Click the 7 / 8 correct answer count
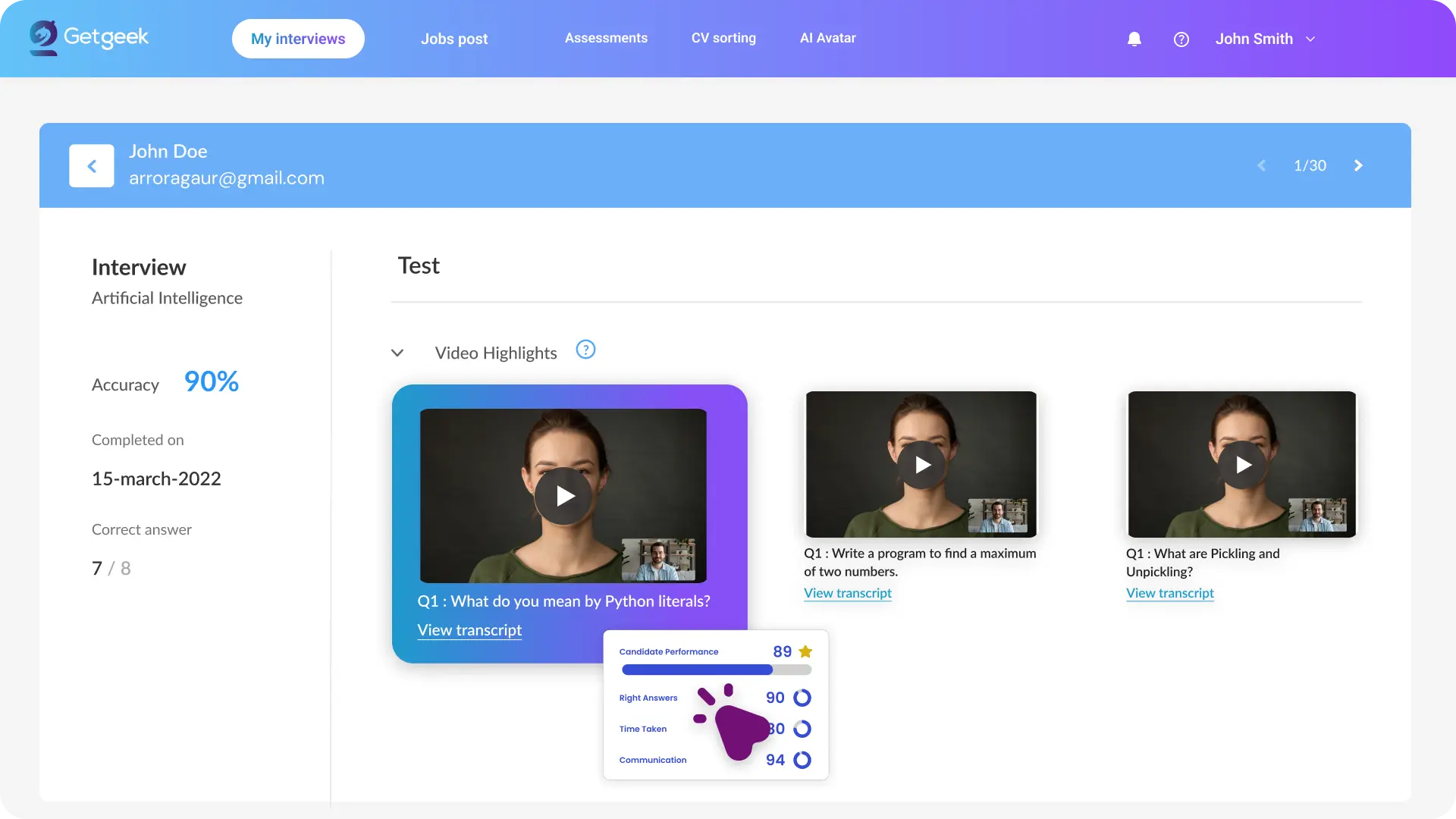This screenshot has height=819, width=1456. tap(111, 568)
